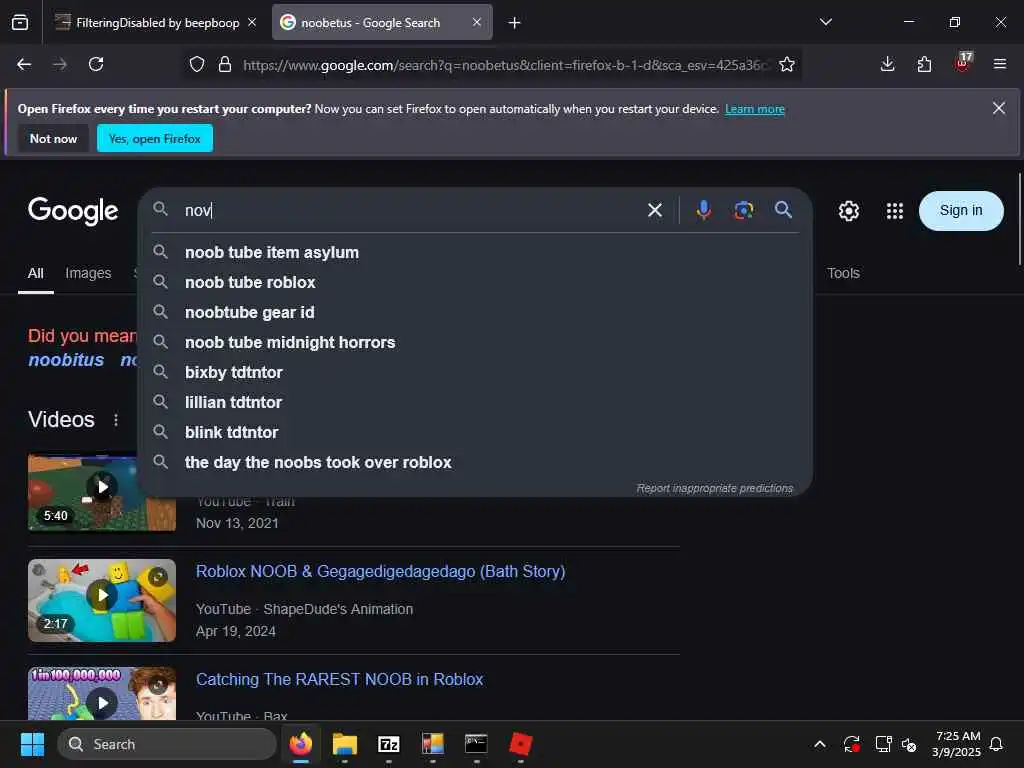This screenshot has height=768, width=1024.
Task: Click the page vertical scrollbar
Action: click(x=1019, y=219)
